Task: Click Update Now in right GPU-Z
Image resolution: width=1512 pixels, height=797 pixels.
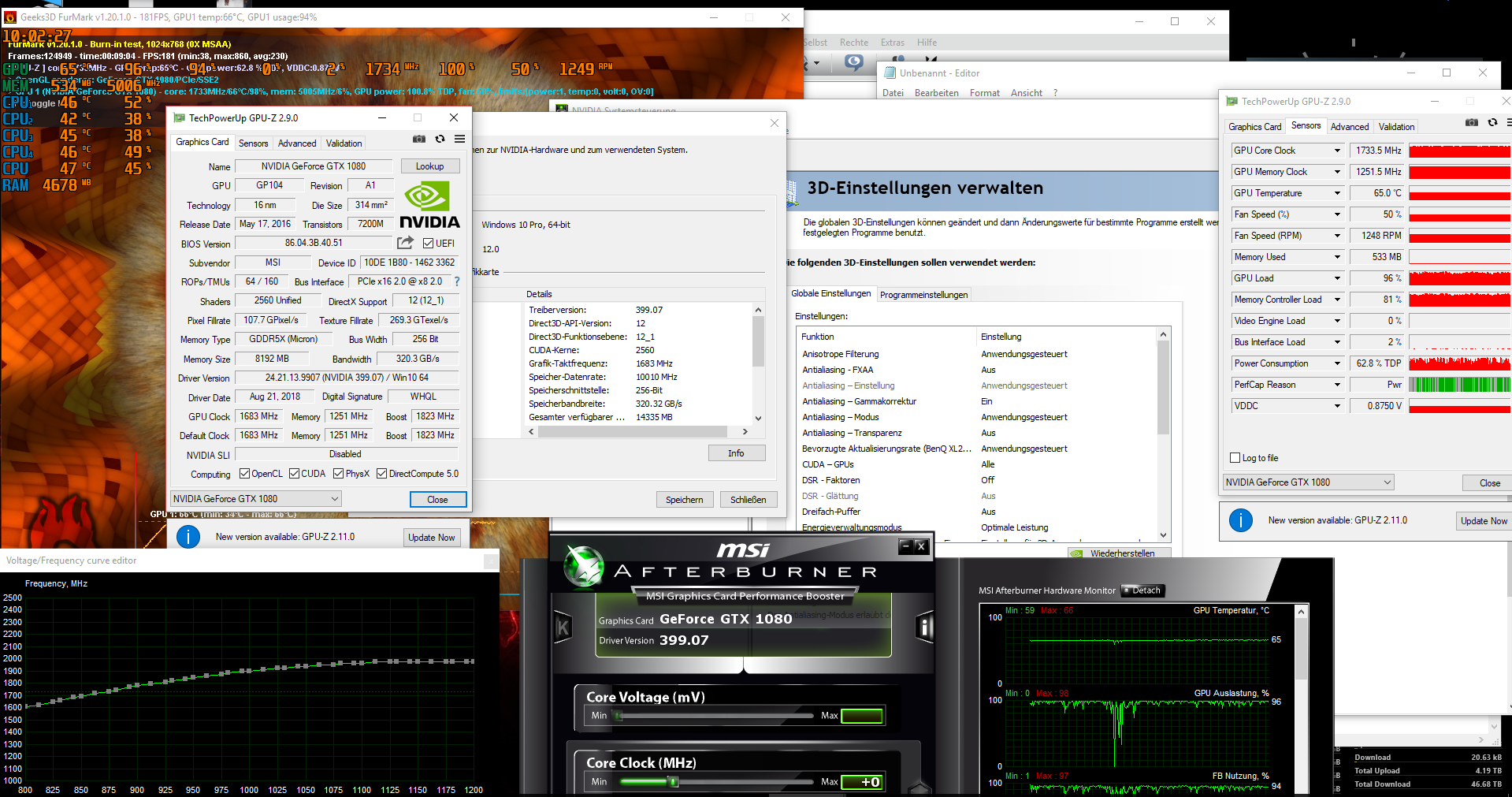Action: click(1484, 521)
